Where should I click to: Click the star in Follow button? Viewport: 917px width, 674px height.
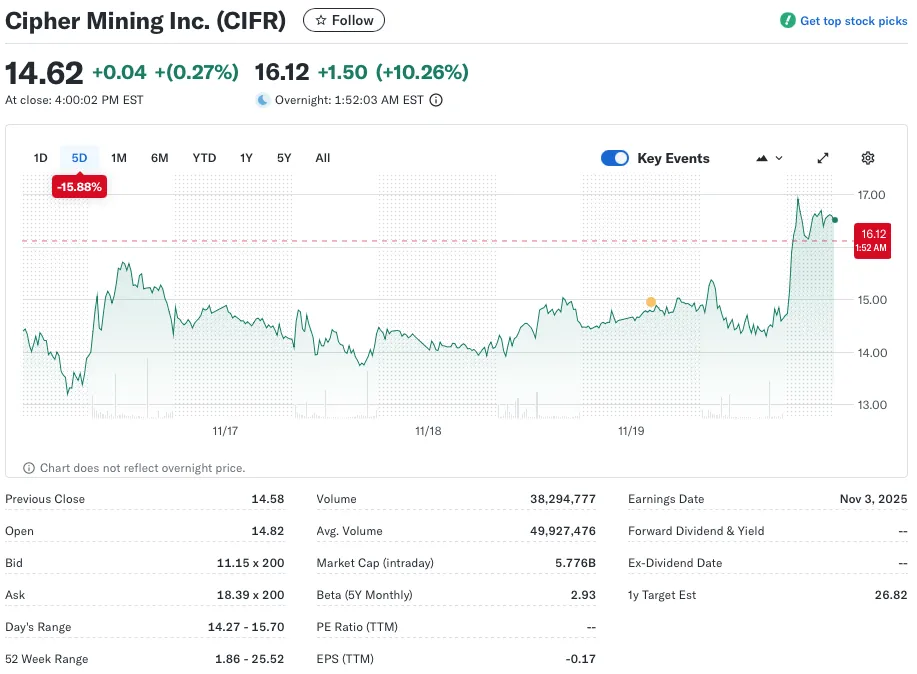(321, 20)
